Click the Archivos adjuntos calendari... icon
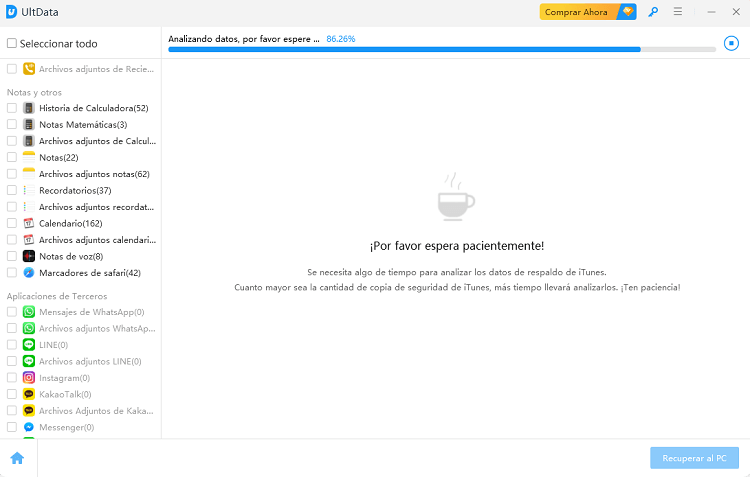 point(29,240)
